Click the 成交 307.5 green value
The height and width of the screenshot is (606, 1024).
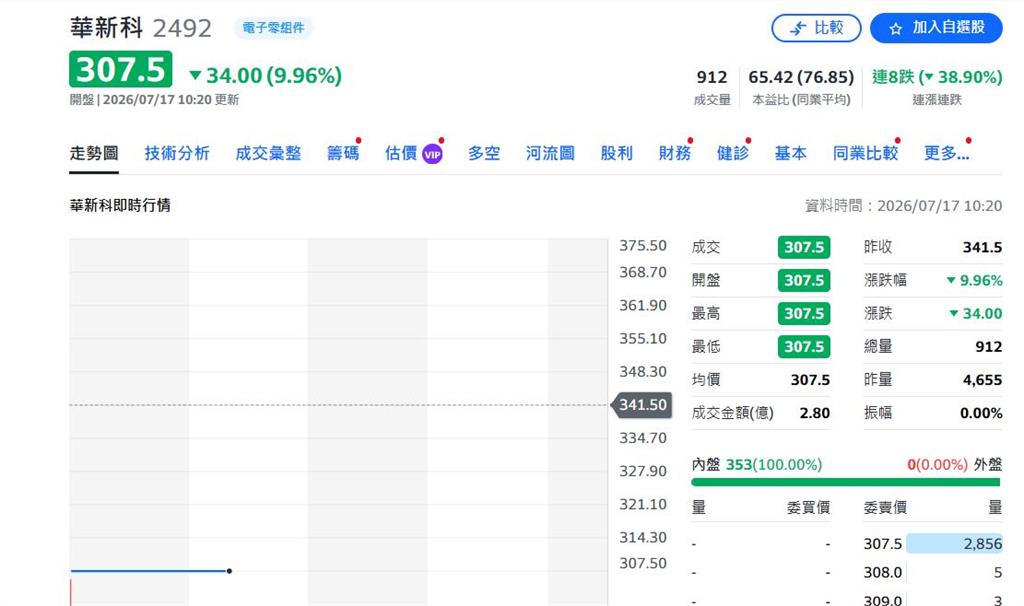804,247
